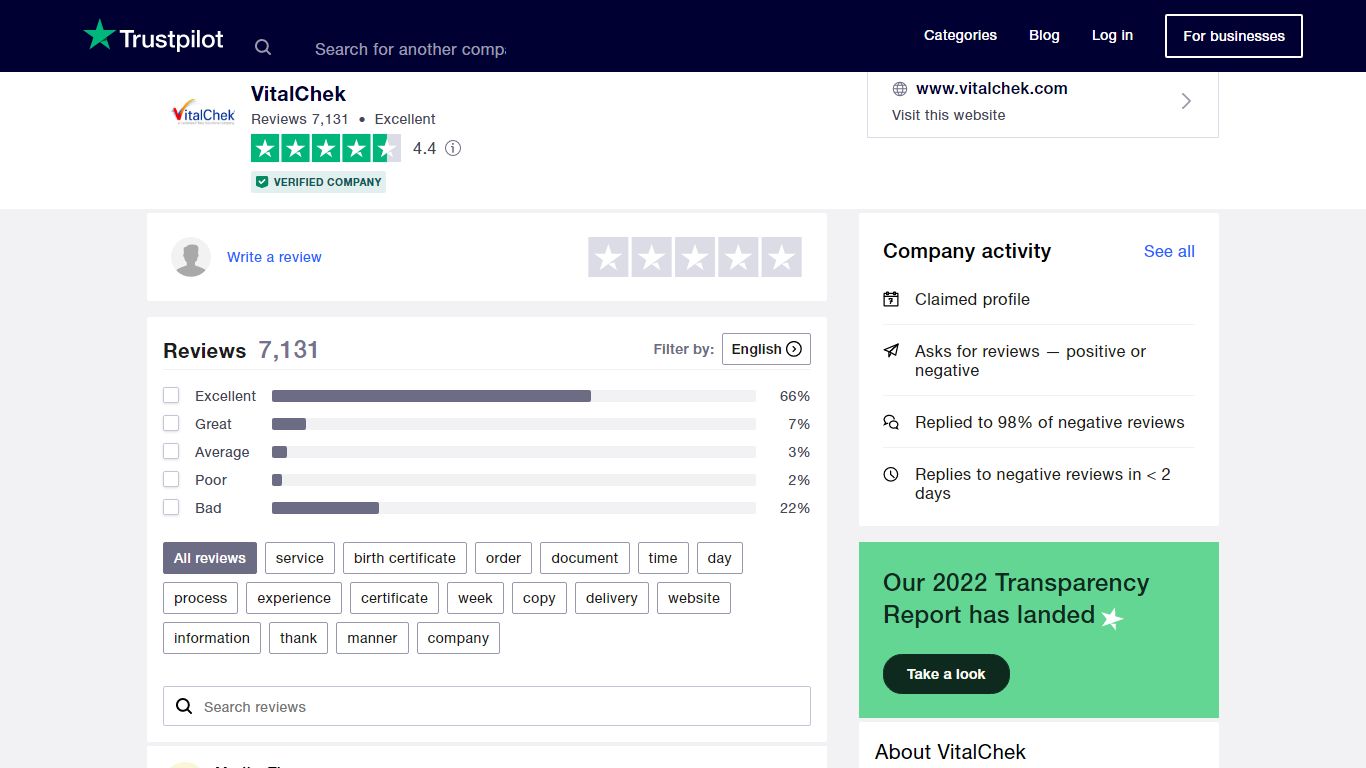
Task: Open the Categories menu
Action: (960, 35)
